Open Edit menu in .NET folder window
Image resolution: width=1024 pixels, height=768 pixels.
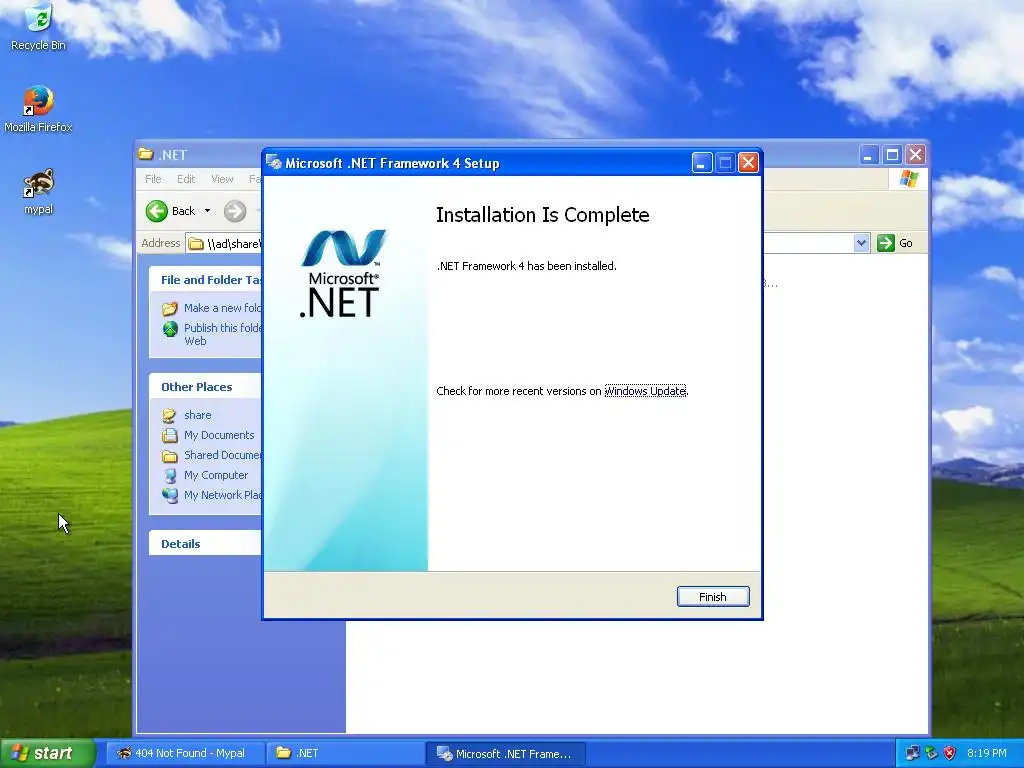point(186,179)
